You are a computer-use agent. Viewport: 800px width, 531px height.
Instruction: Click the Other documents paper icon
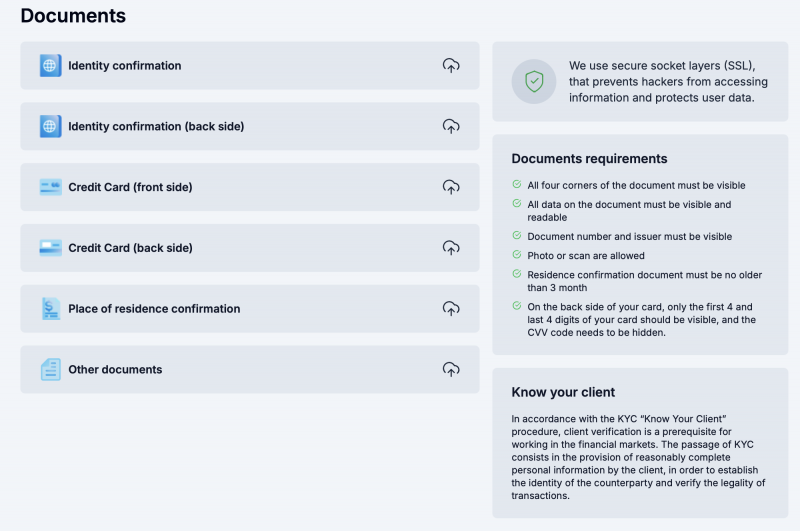51,369
